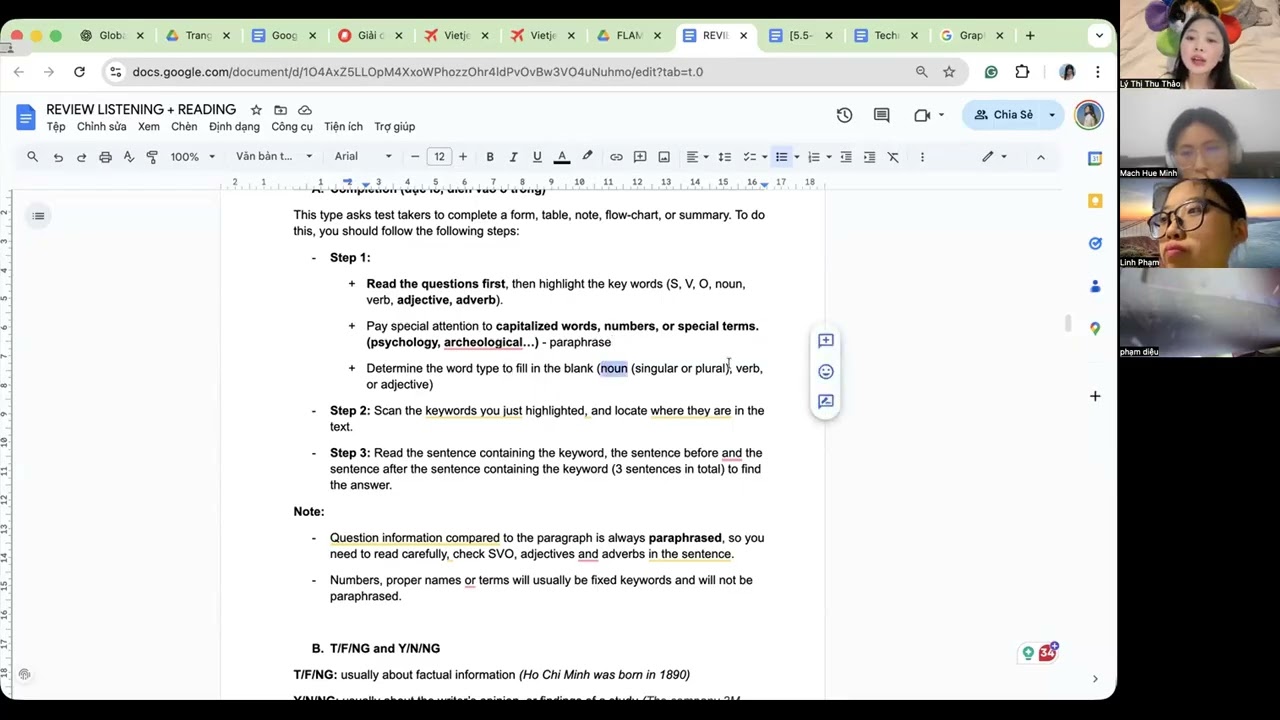Add a comment on the selected text
The image size is (1280, 720).
coord(826,341)
